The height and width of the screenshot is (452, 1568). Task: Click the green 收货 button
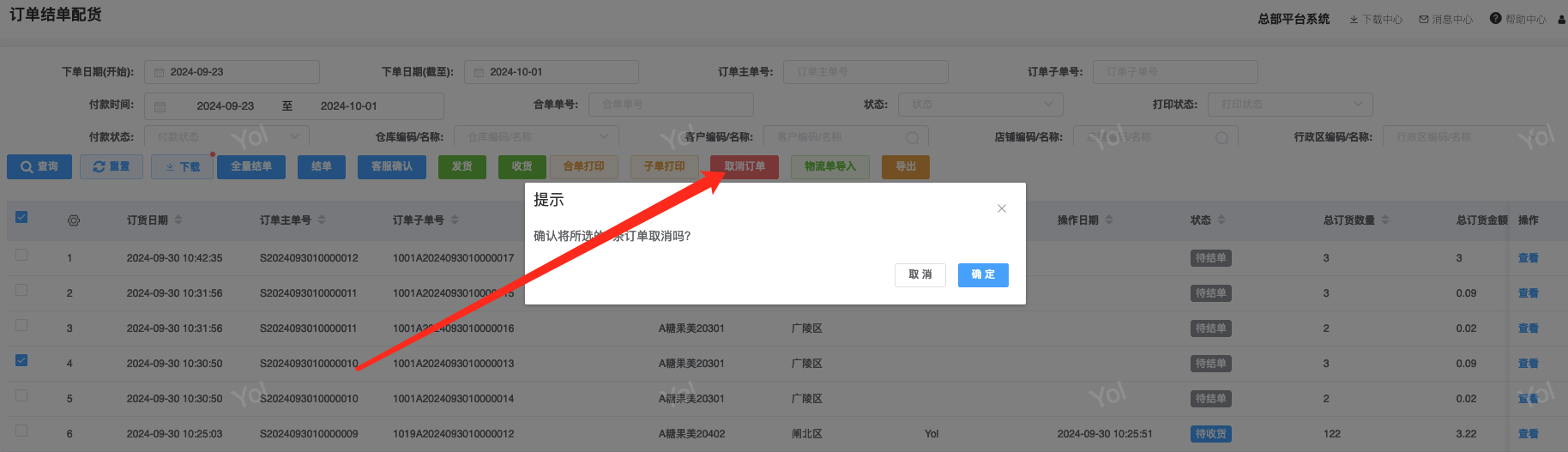522,166
